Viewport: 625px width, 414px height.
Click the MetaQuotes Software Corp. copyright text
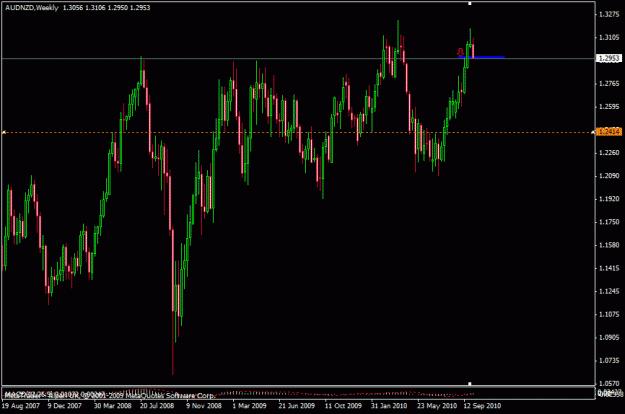click(x=171, y=396)
